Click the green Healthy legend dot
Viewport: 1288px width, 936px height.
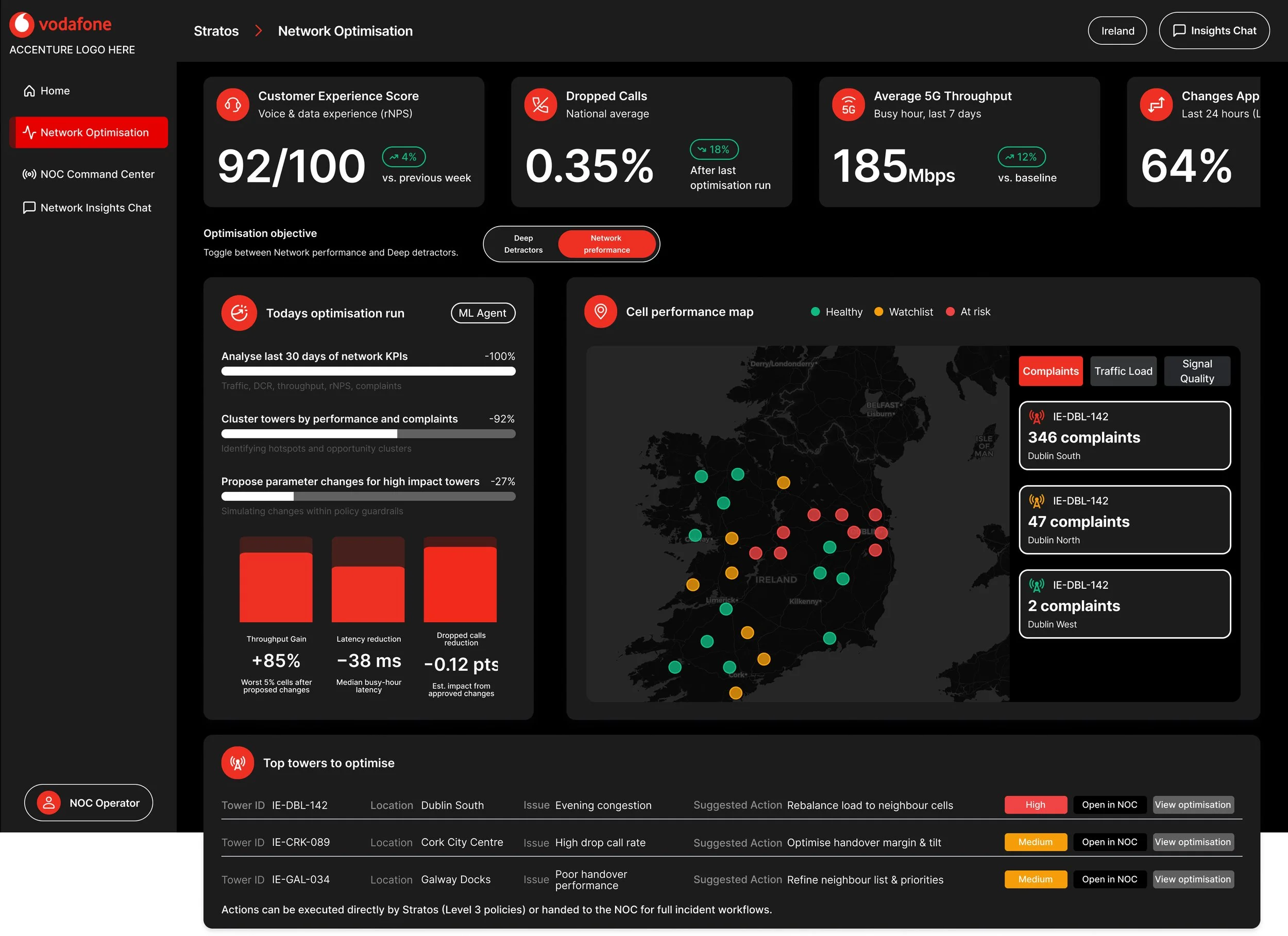tap(815, 311)
